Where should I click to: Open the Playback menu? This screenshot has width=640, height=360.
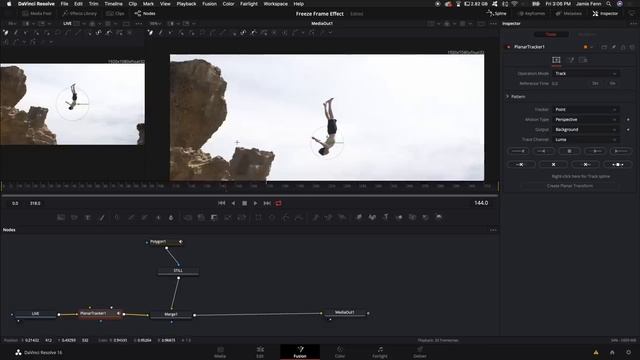[x=186, y=4]
